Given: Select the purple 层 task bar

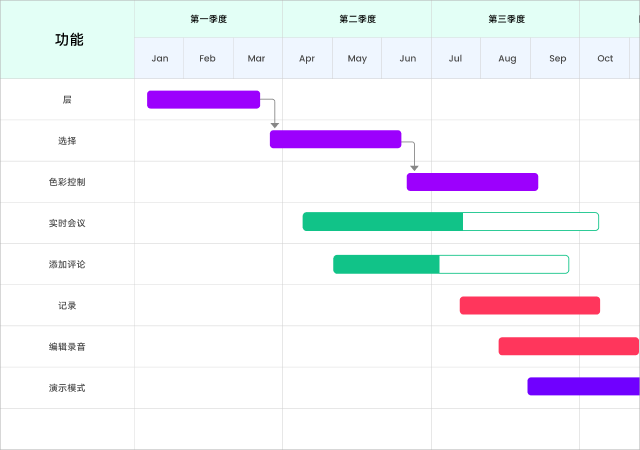Looking at the screenshot, I should (x=203, y=100).
